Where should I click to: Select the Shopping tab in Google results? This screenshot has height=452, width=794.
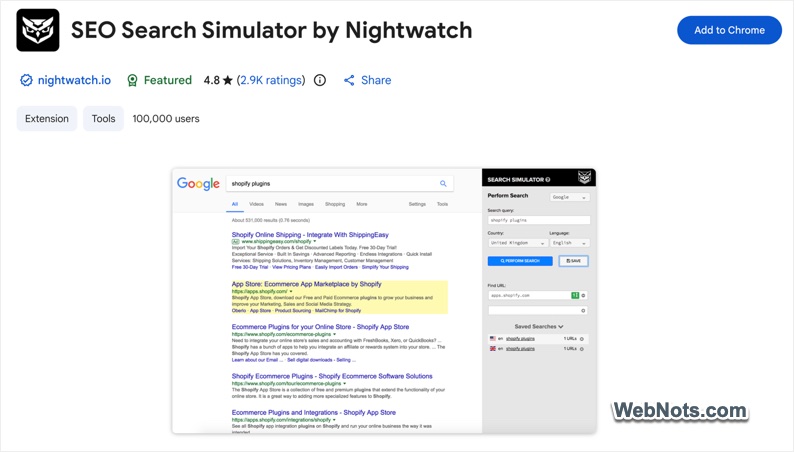pyautogui.click(x=335, y=204)
